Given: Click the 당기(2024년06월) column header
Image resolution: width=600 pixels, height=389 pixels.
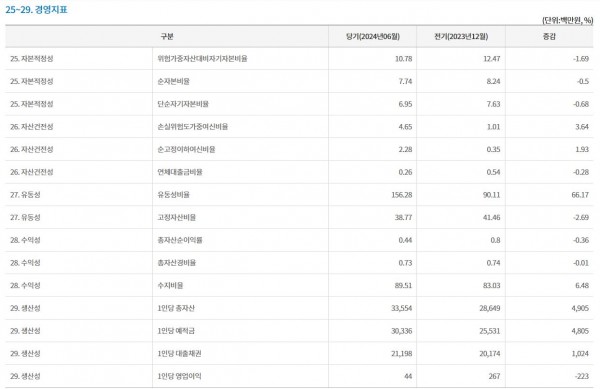Looking at the screenshot, I should (x=373, y=36).
